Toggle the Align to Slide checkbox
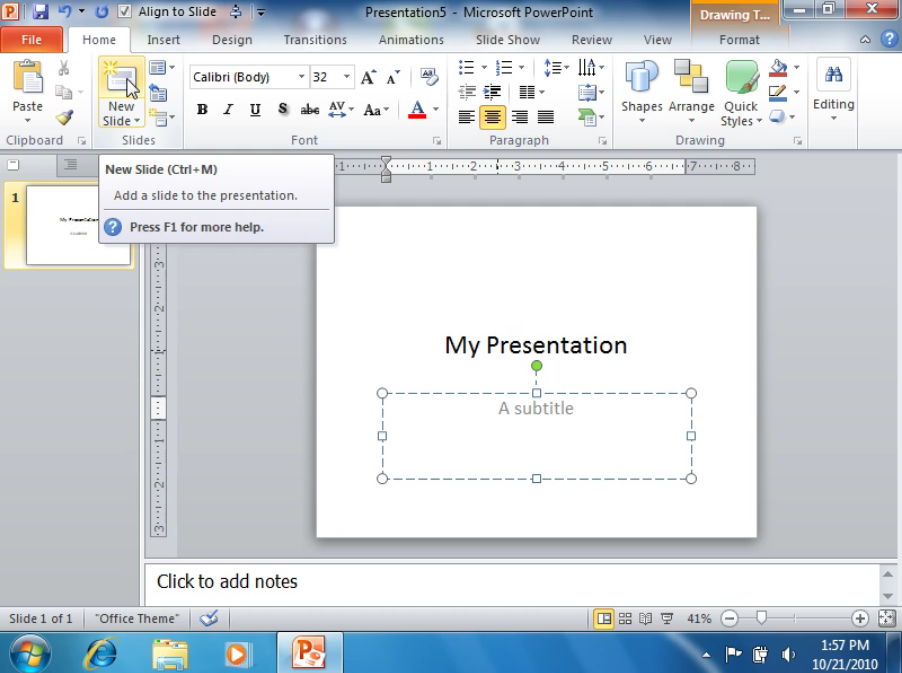This screenshot has height=673, width=902. pyautogui.click(x=125, y=12)
